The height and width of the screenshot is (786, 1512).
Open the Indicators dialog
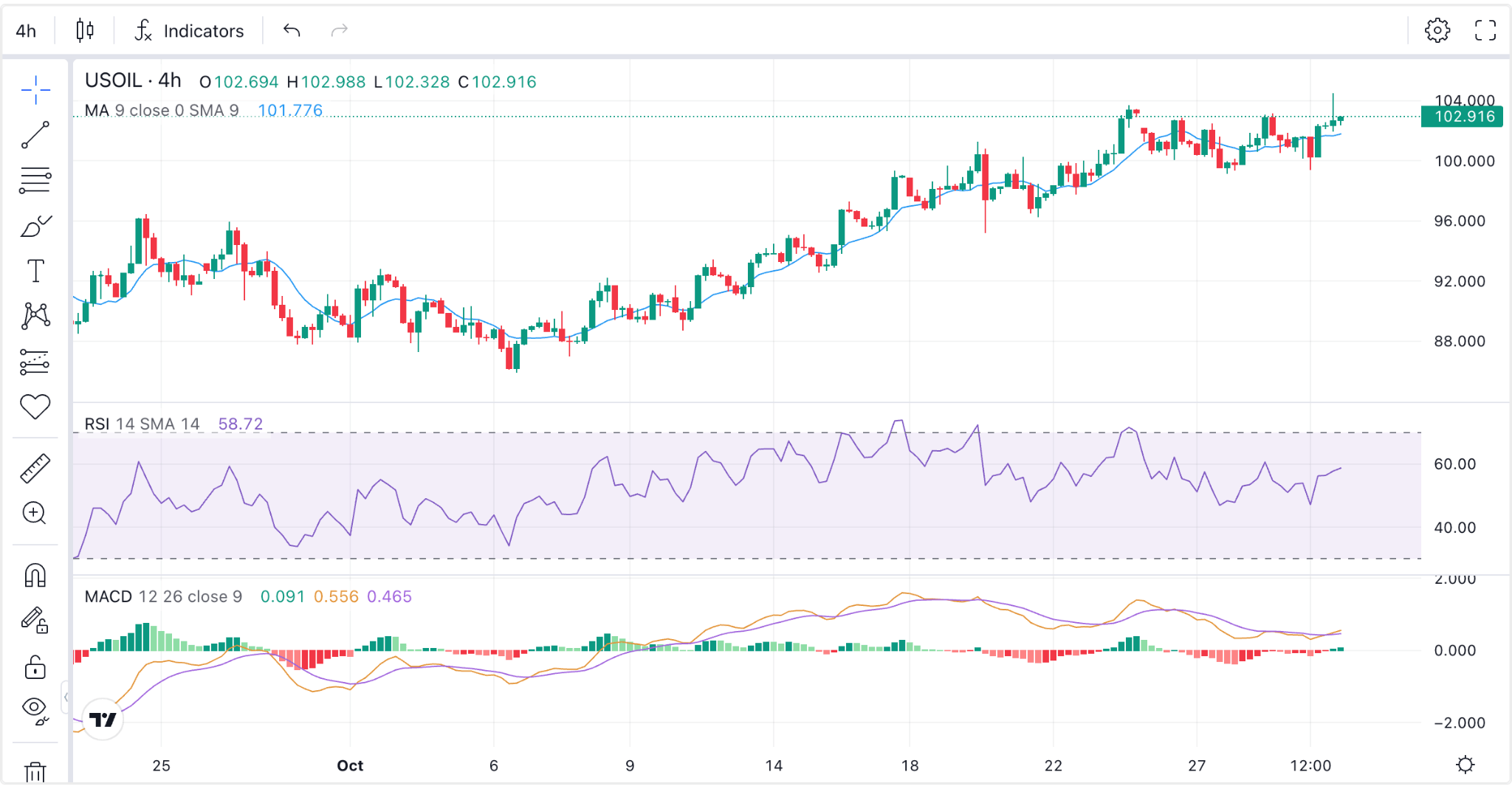(189, 31)
